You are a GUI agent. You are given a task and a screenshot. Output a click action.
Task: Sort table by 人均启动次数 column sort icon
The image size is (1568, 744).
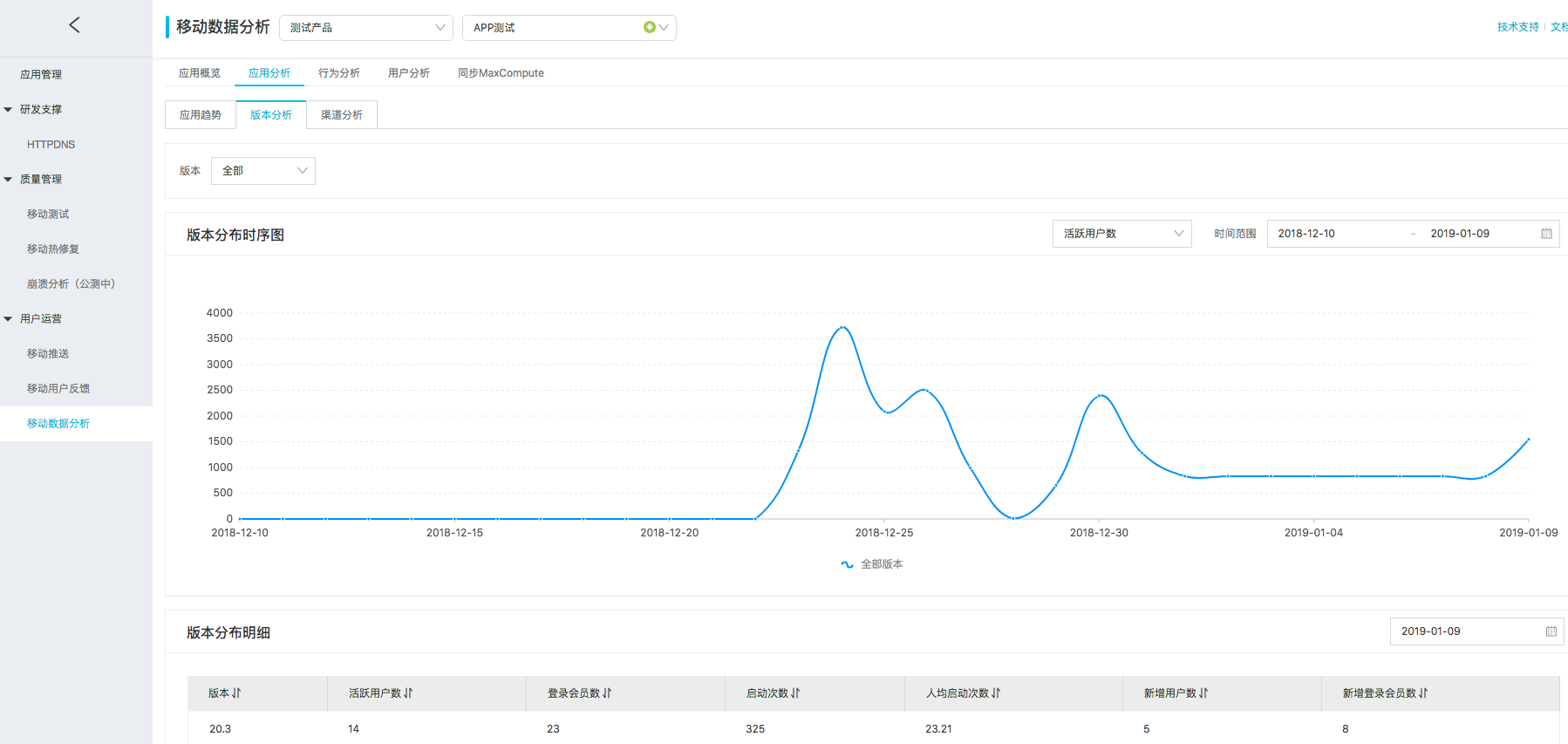pyautogui.click(x=996, y=693)
